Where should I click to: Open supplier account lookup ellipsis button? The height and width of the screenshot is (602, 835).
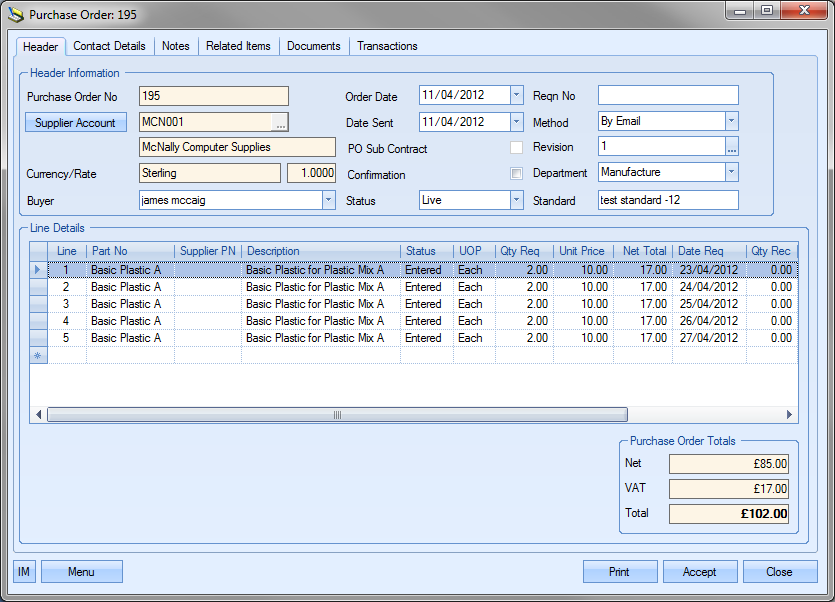tap(281, 122)
